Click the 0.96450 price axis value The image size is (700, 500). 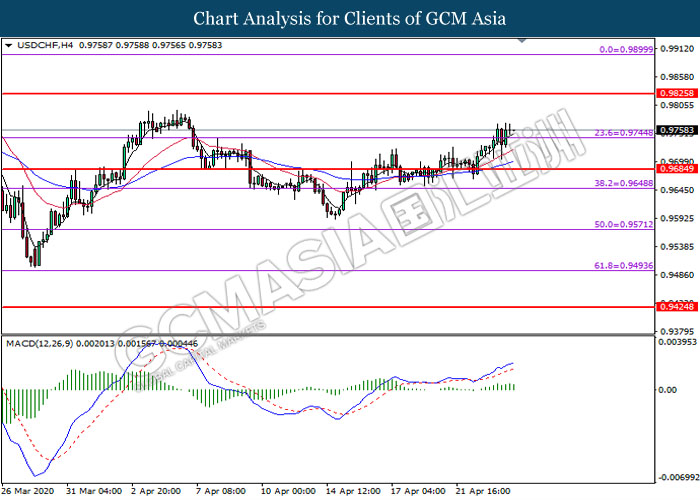(677, 190)
